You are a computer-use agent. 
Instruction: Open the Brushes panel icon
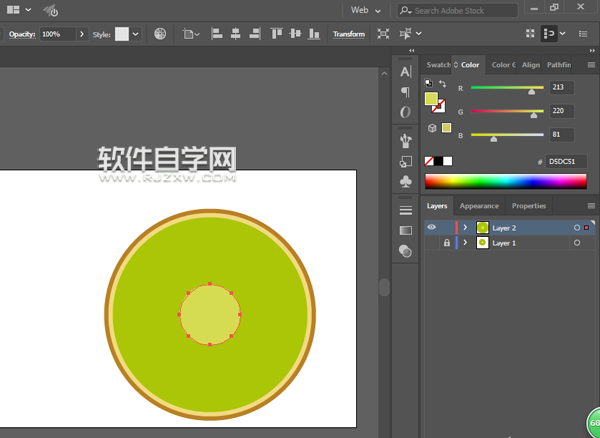tap(405, 139)
